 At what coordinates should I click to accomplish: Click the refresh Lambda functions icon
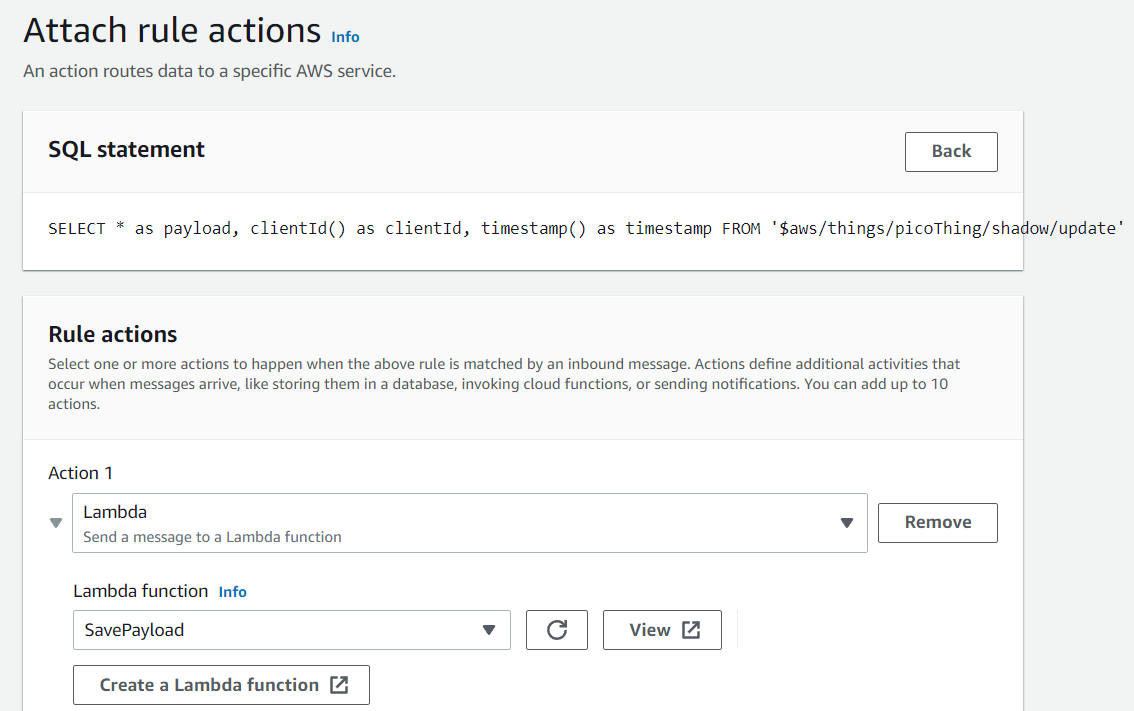click(x=557, y=630)
